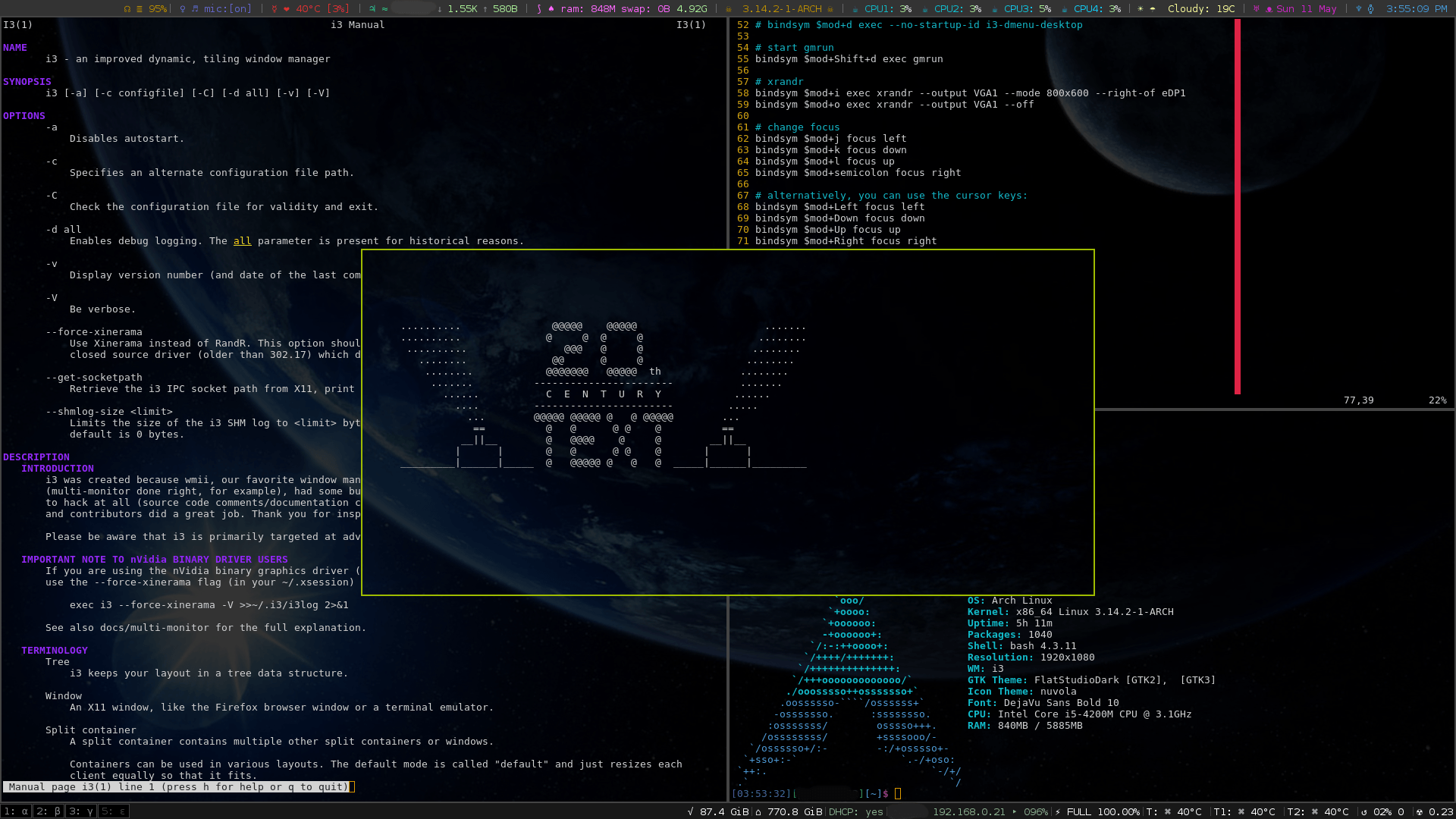Click the Cloudy: 19C weather text
The height and width of the screenshot is (819, 1456).
[x=1201, y=9]
